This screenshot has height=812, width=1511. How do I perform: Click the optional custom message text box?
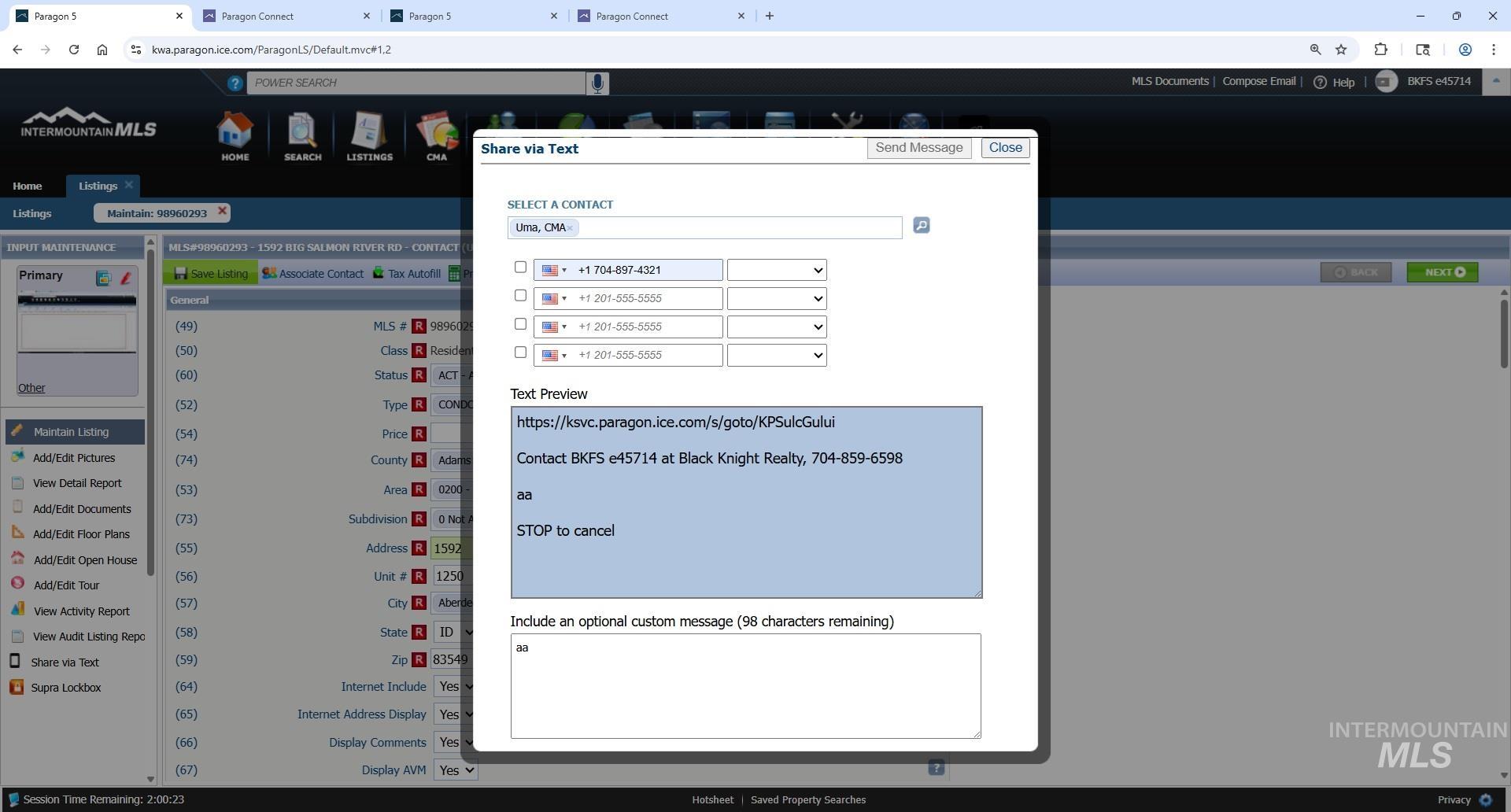point(745,685)
